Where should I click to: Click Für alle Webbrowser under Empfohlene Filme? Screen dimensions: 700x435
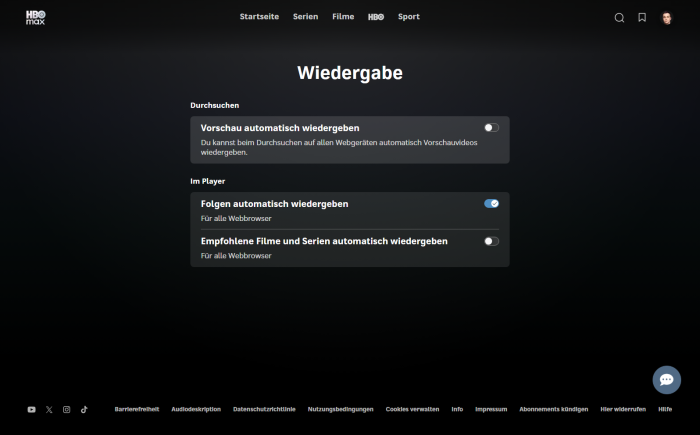236,256
